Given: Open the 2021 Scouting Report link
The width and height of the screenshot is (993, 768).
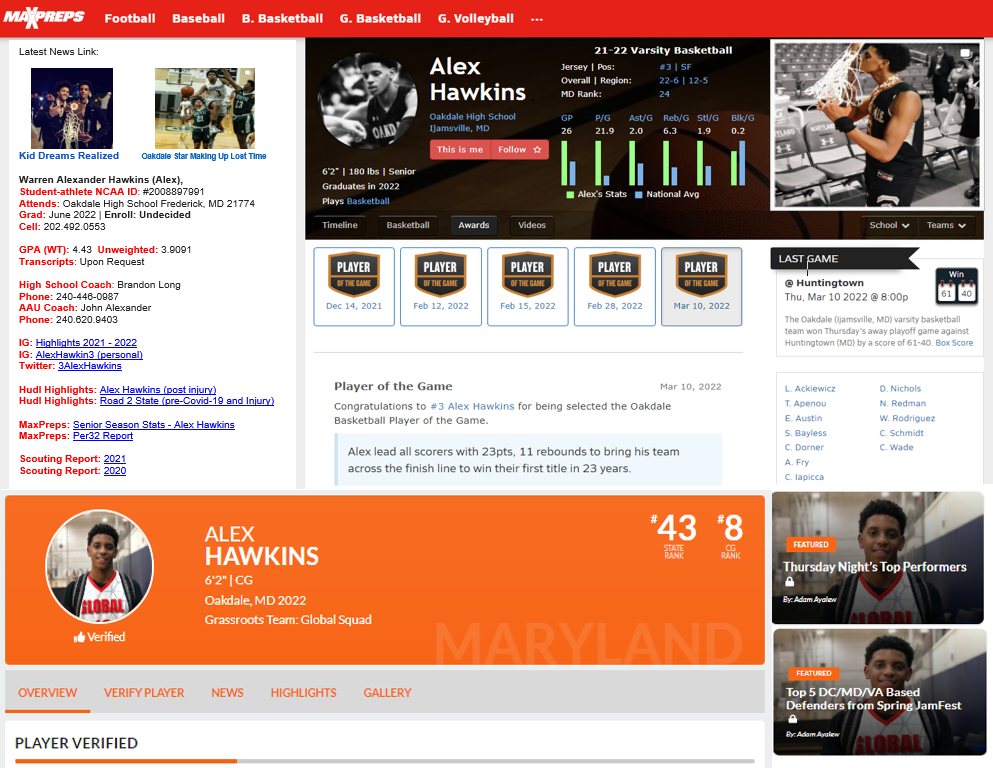Looking at the screenshot, I should (x=115, y=459).
